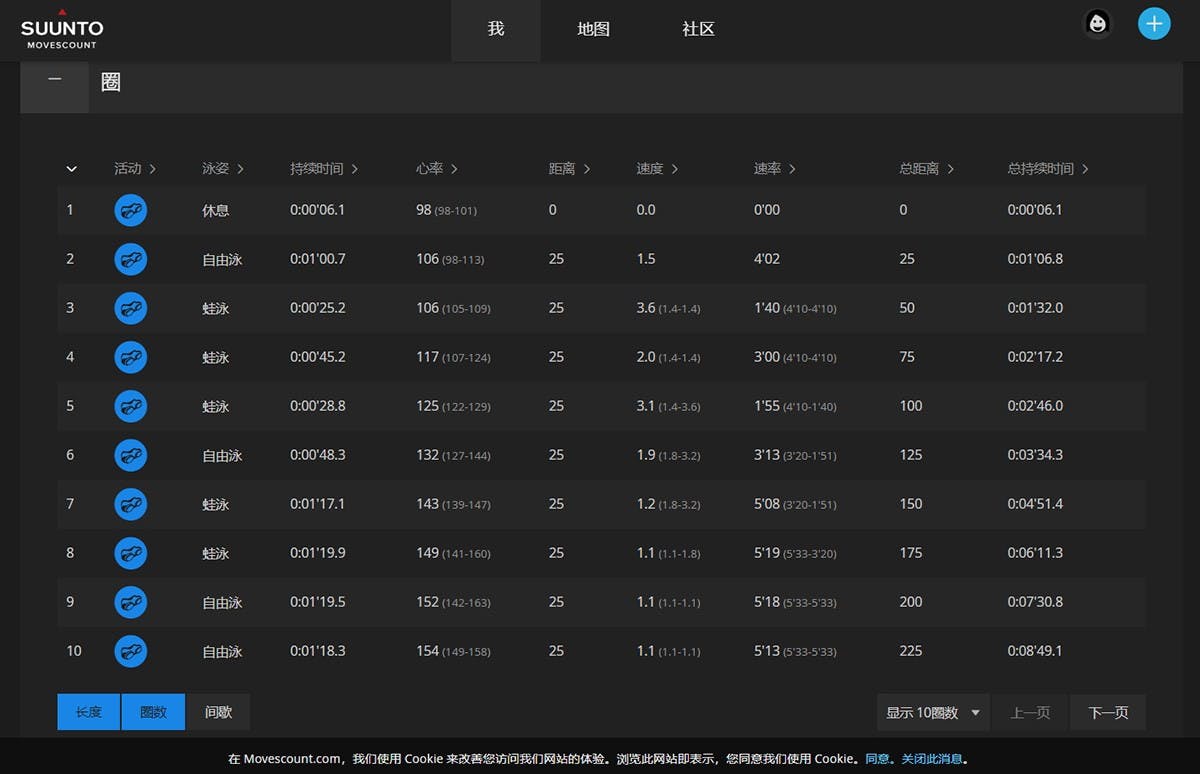Dismiss cookie notice via 关闭此消息

point(932,759)
